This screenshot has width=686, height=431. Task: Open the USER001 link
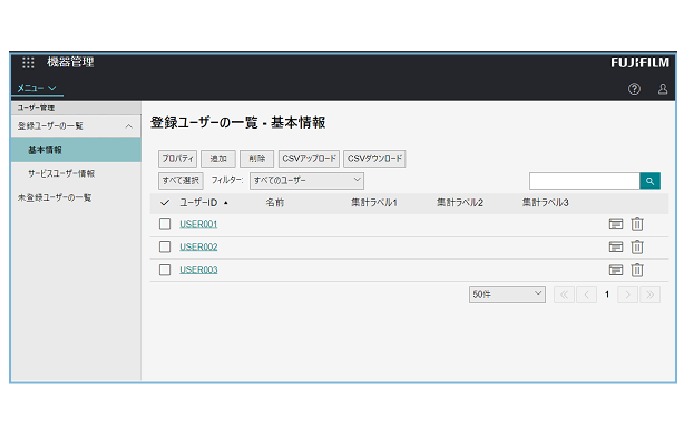click(x=199, y=224)
